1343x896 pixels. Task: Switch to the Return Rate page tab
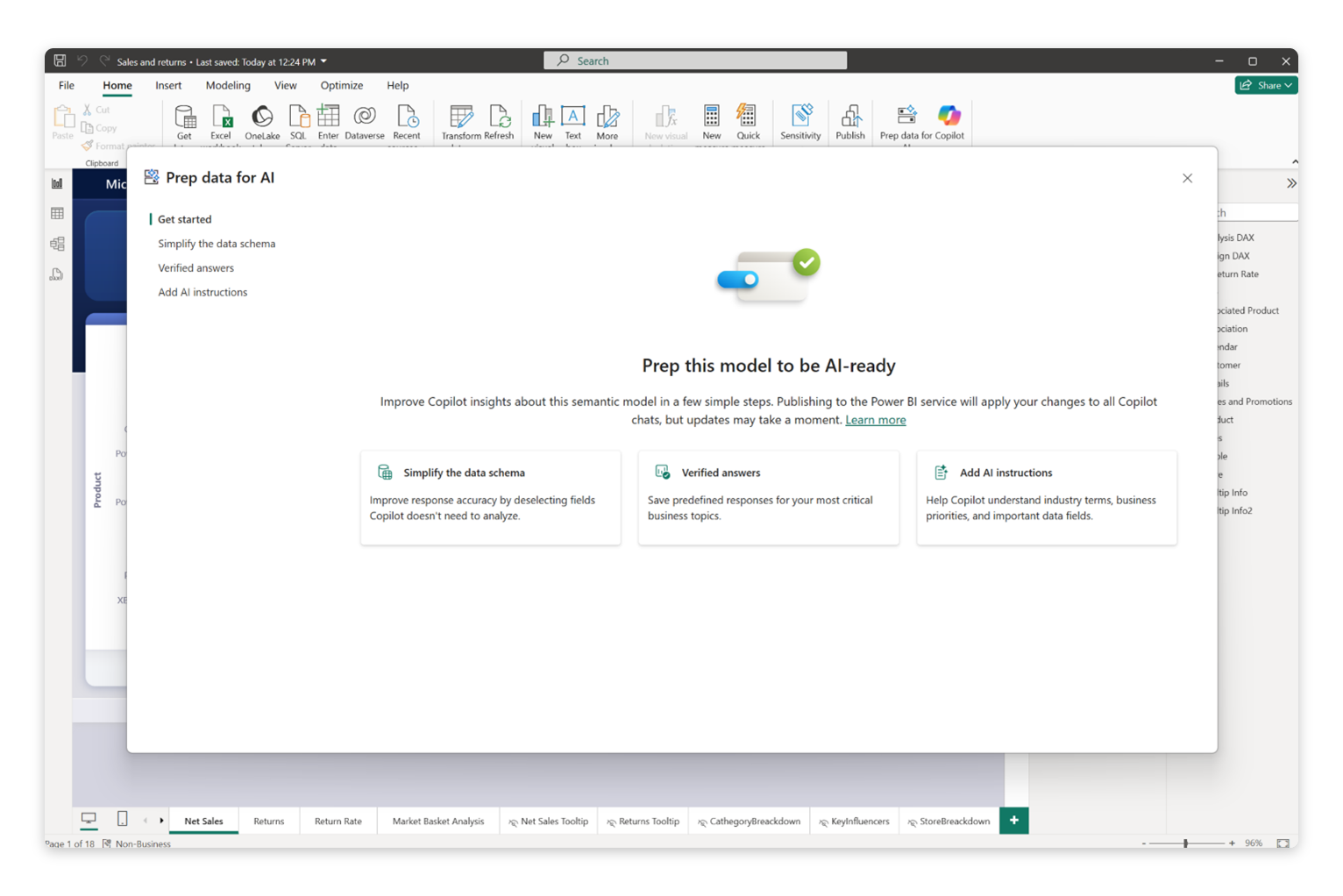coord(338,821)
